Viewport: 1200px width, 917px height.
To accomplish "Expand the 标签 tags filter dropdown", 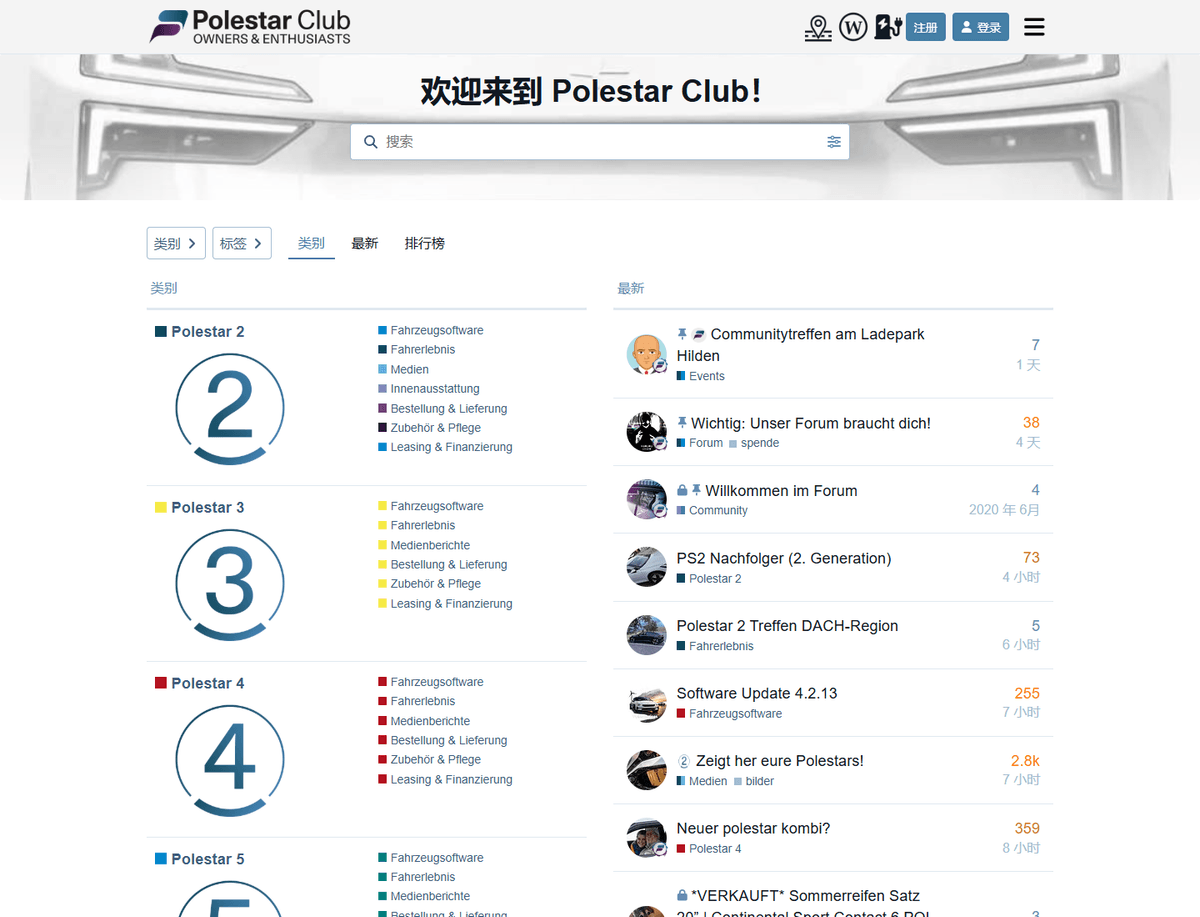I will pyautogui.click(x=242, y=243).
